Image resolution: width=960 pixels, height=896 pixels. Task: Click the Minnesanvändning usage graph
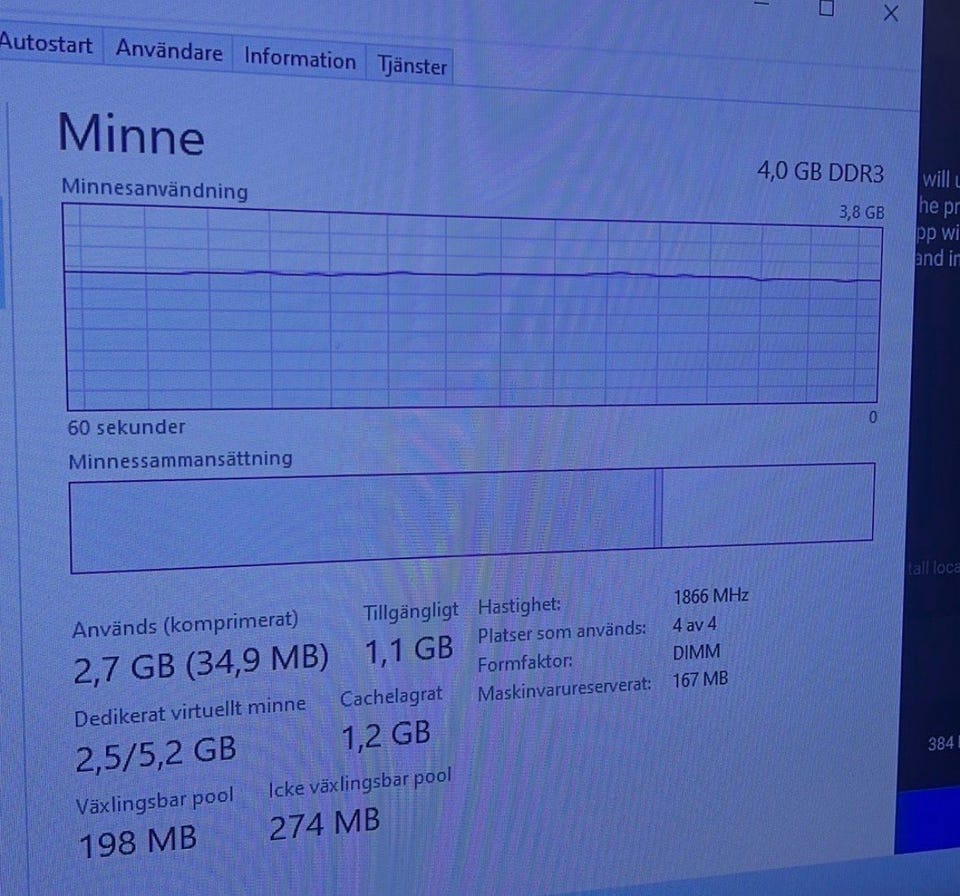click(x=472, y=309)
